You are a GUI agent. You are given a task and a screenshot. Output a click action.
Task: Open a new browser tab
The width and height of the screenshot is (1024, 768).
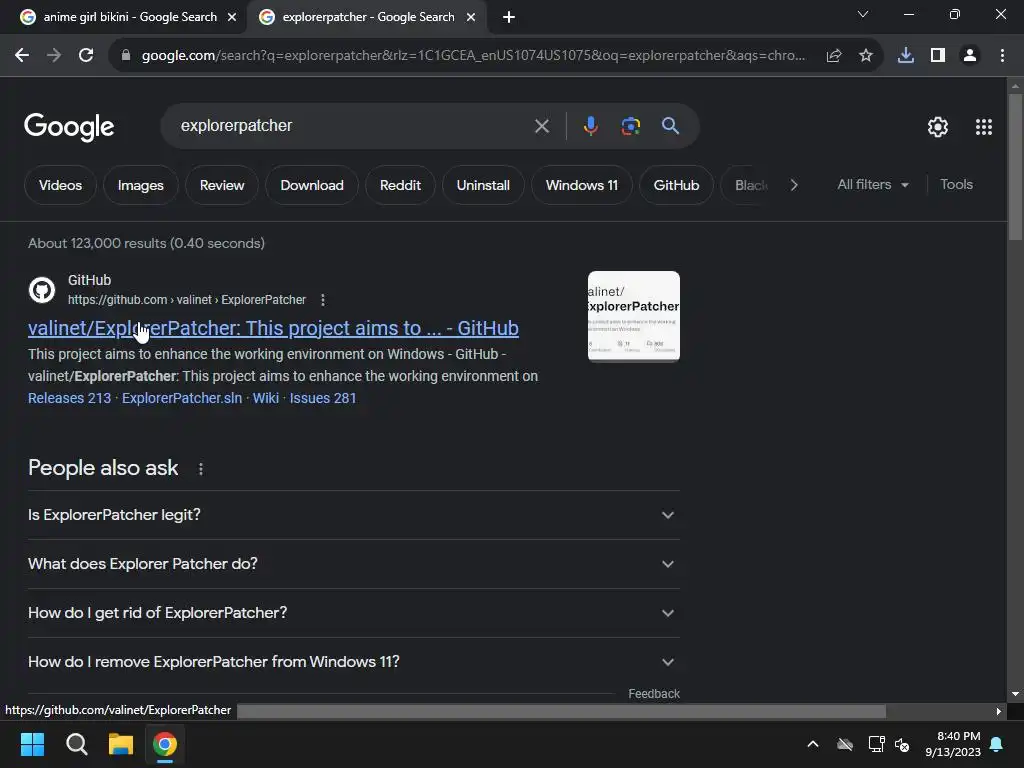pyautogui.click(x=509, y=17)
